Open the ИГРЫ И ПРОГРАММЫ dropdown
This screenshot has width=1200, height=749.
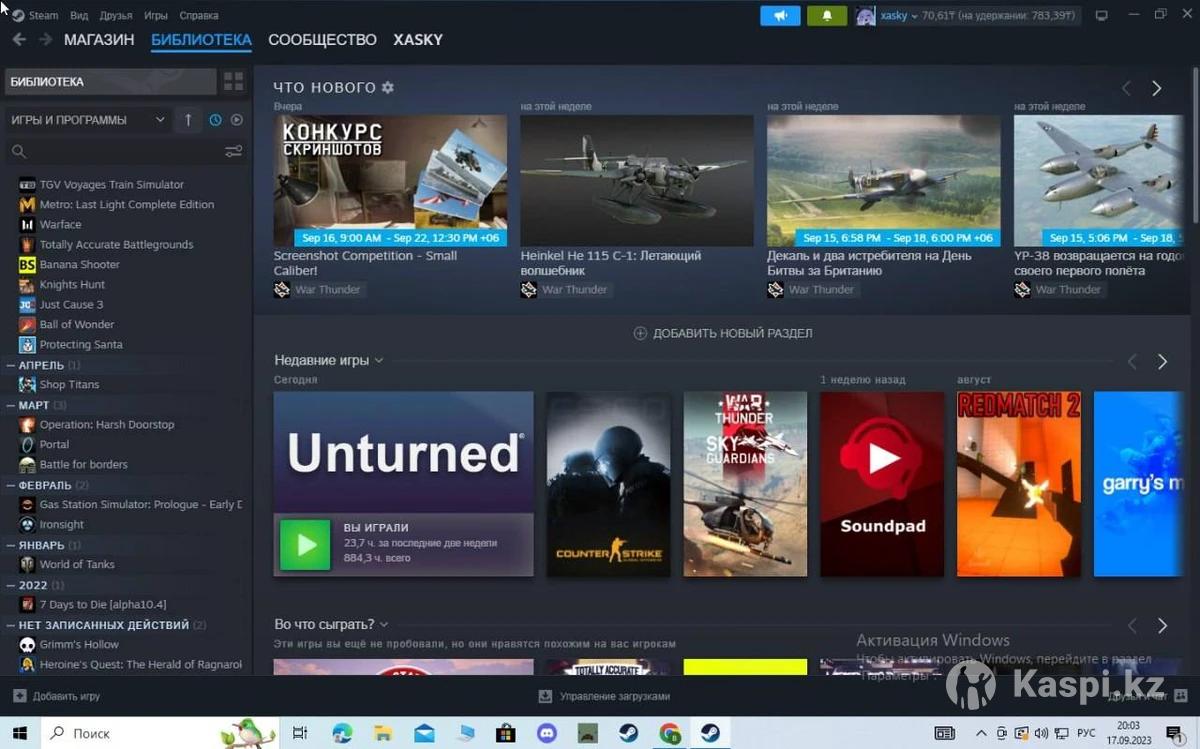[88, 120]
